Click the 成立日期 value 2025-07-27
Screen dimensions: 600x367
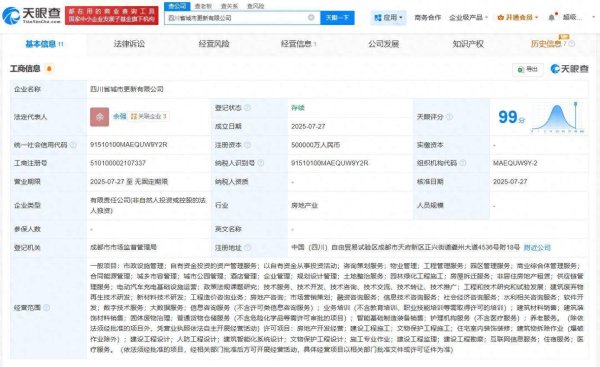click(308, 126)
